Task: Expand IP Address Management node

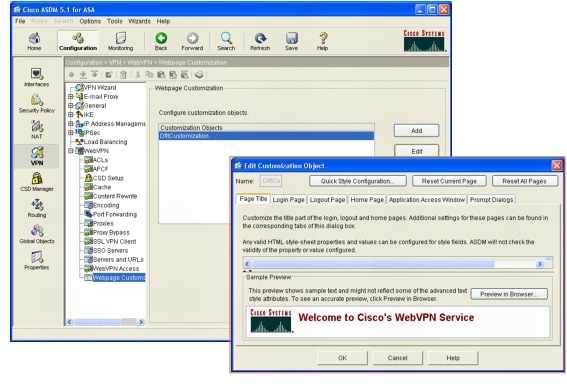Action: coord(71,124)
